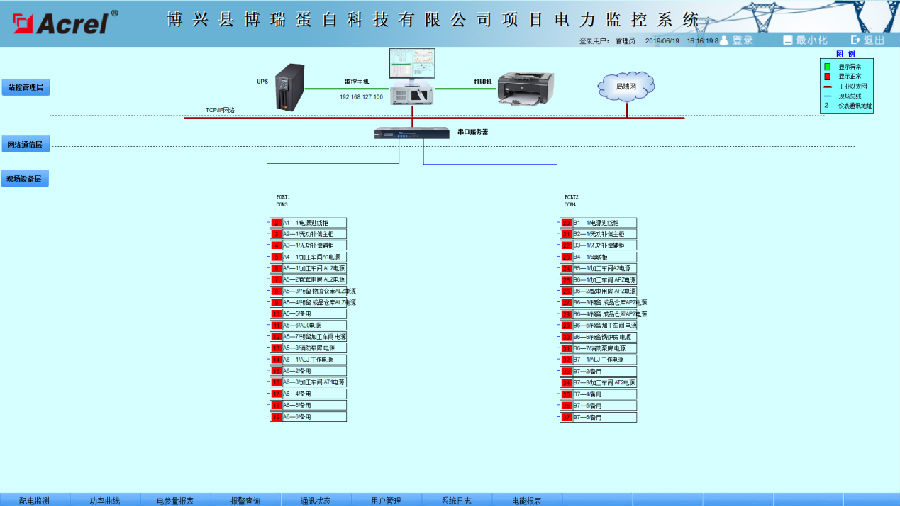The image size is (900, 506).
Task: Click meter label in row 36
Action: point(604,406)
